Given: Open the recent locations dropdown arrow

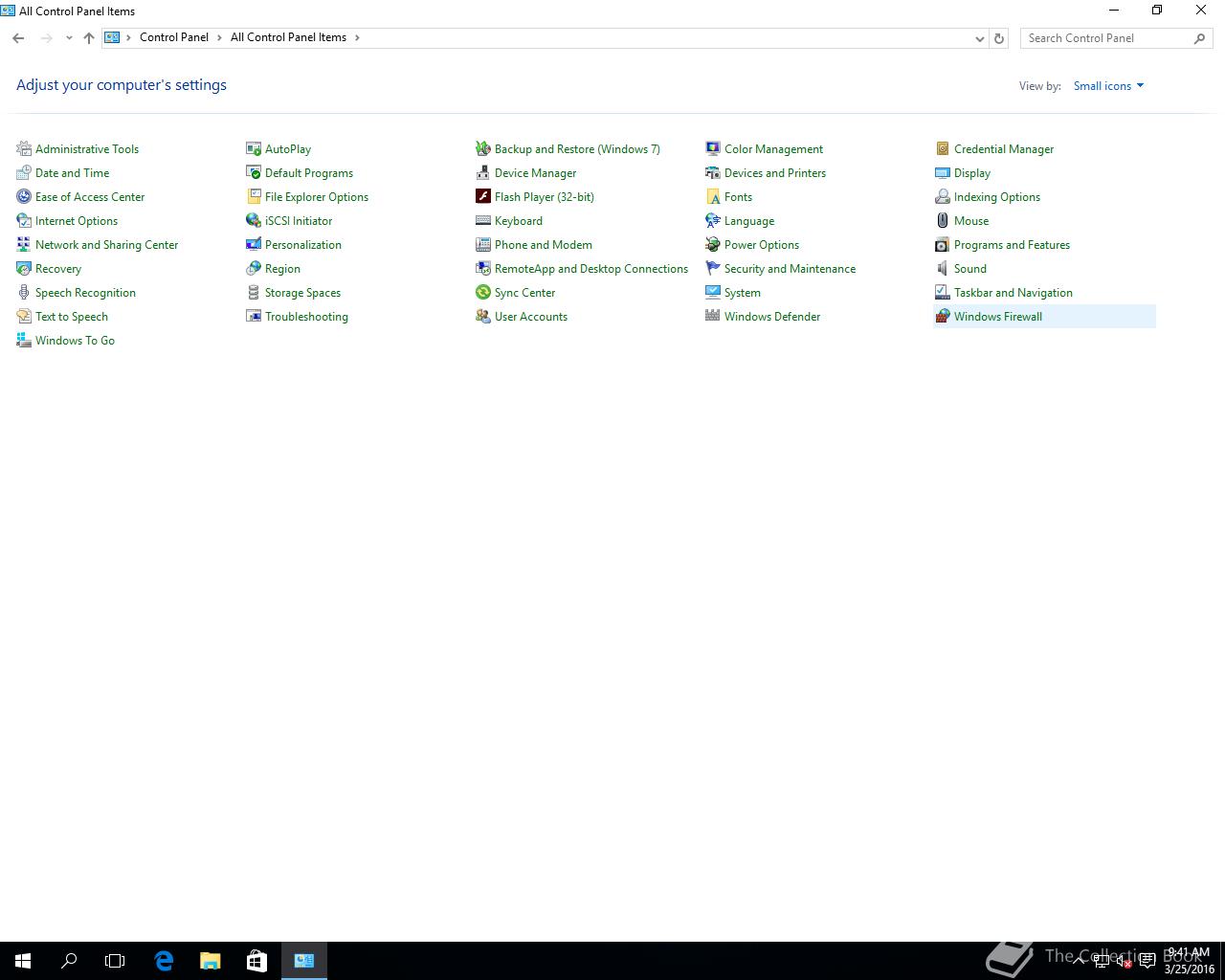Looking at the screenshot, I should 69,38.
